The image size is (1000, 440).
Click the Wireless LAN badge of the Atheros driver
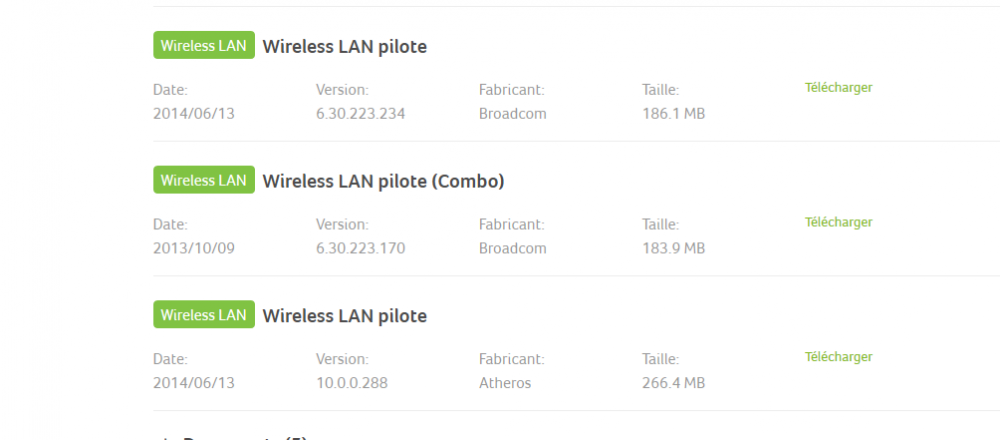coord(204,315)
